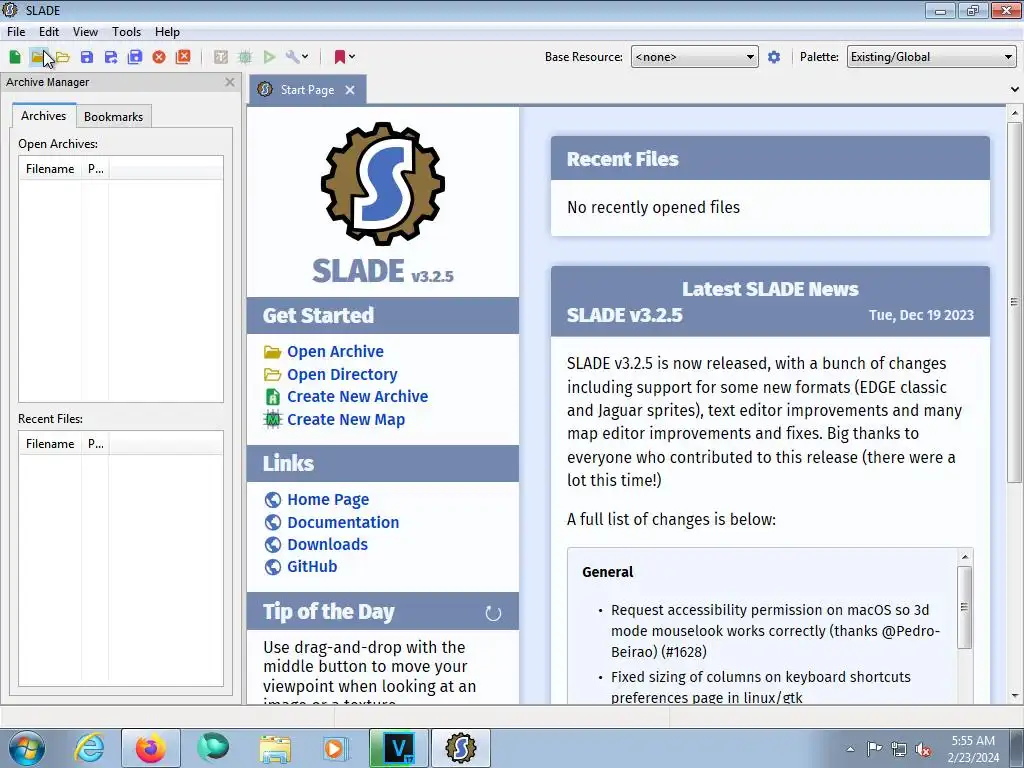The height and width of the screenshot is (768, 1024).
Task: Click the New Archive toolbar icon
Action: click(15, 57)
